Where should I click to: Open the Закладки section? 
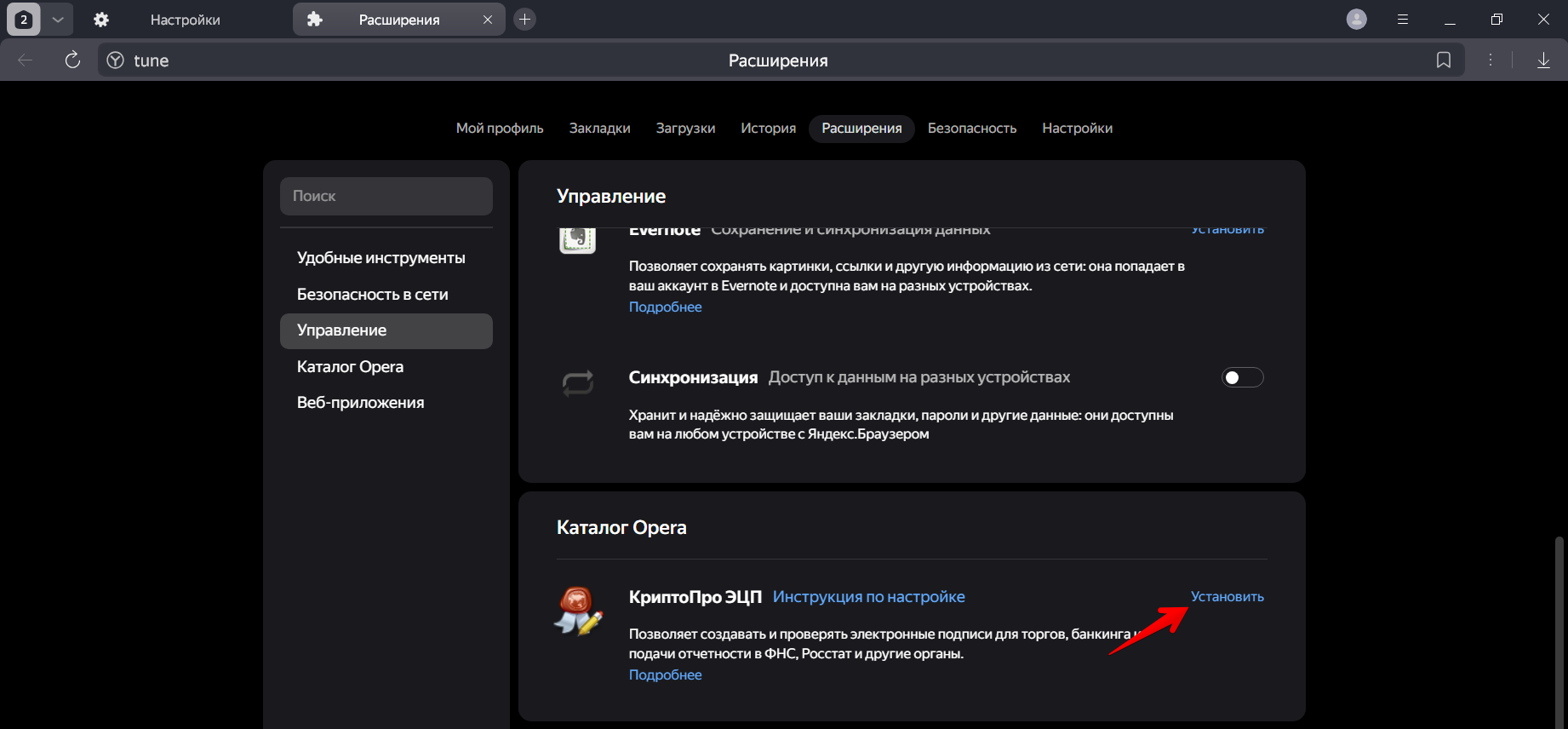[x=600, y=128]
